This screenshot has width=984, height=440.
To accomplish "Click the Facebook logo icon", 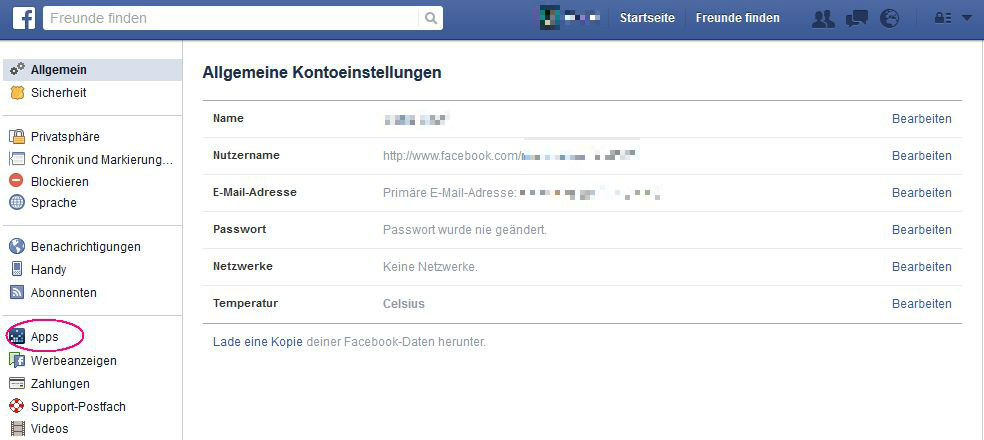I will 20,18.
